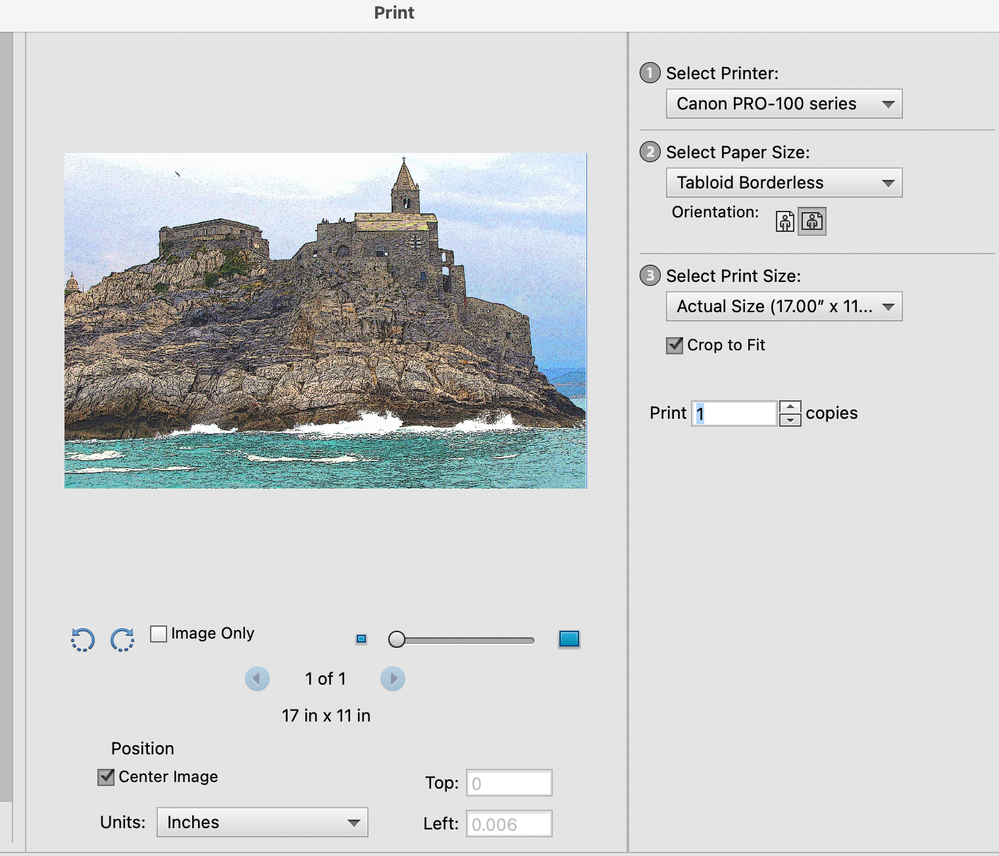
Task: Click the Top position field
Action: [509, 783]
